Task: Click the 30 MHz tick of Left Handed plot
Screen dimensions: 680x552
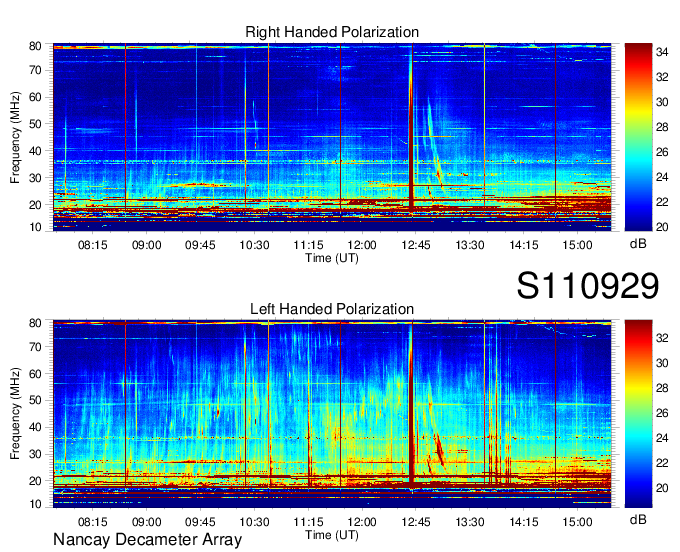Action: 35,454
